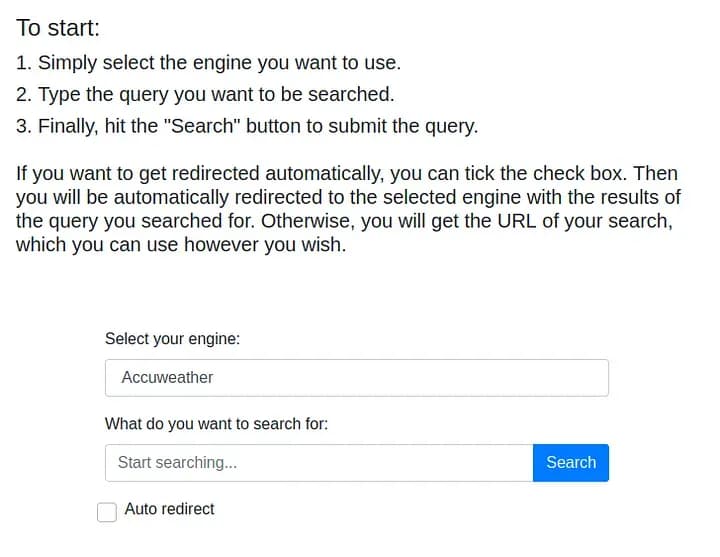Click the phrase 'tick the check box'
Viewport: 720px width, 557px height.
pyautogui.click(x=540, y=173)
